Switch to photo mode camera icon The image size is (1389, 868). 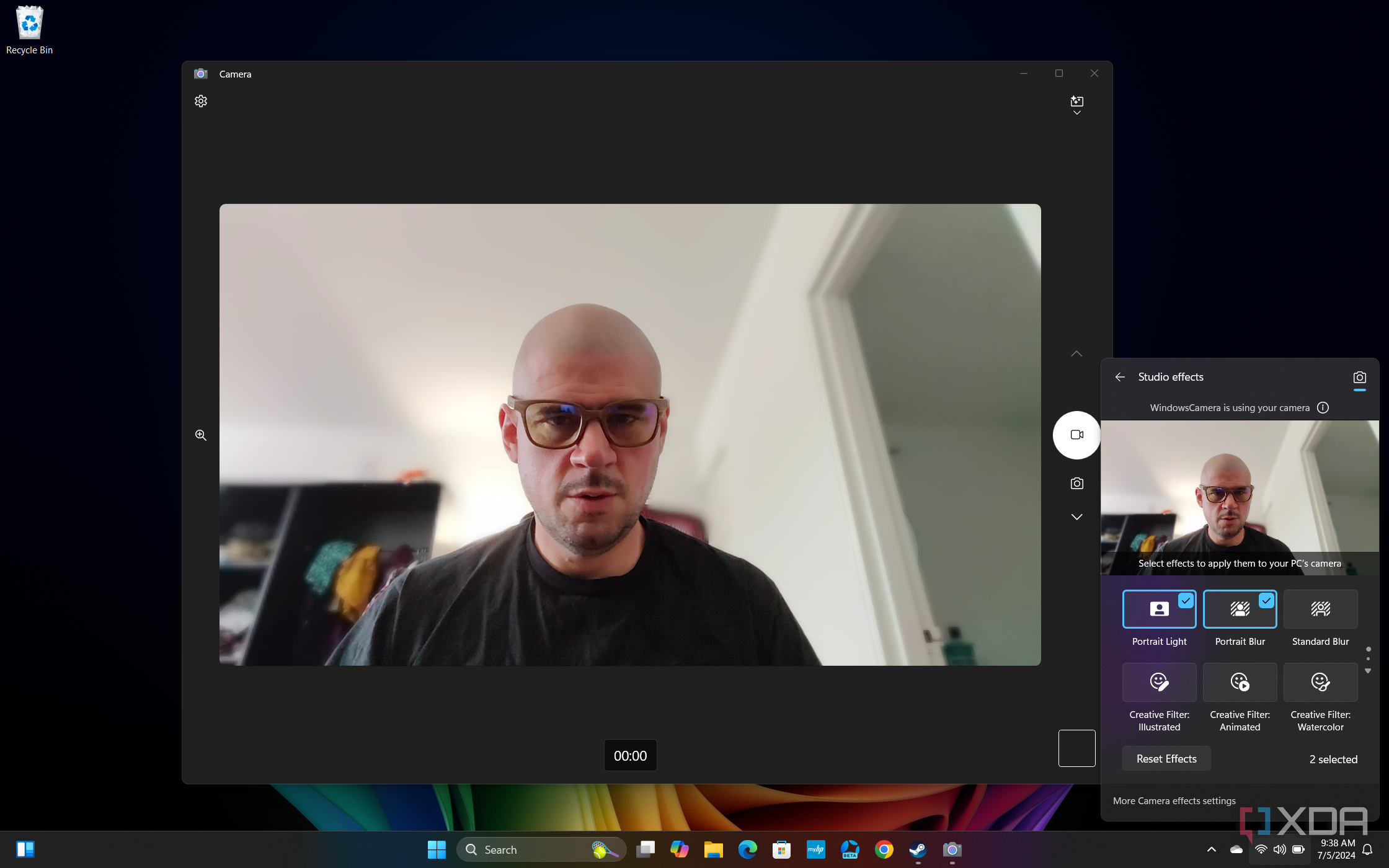pos(1077,483)
